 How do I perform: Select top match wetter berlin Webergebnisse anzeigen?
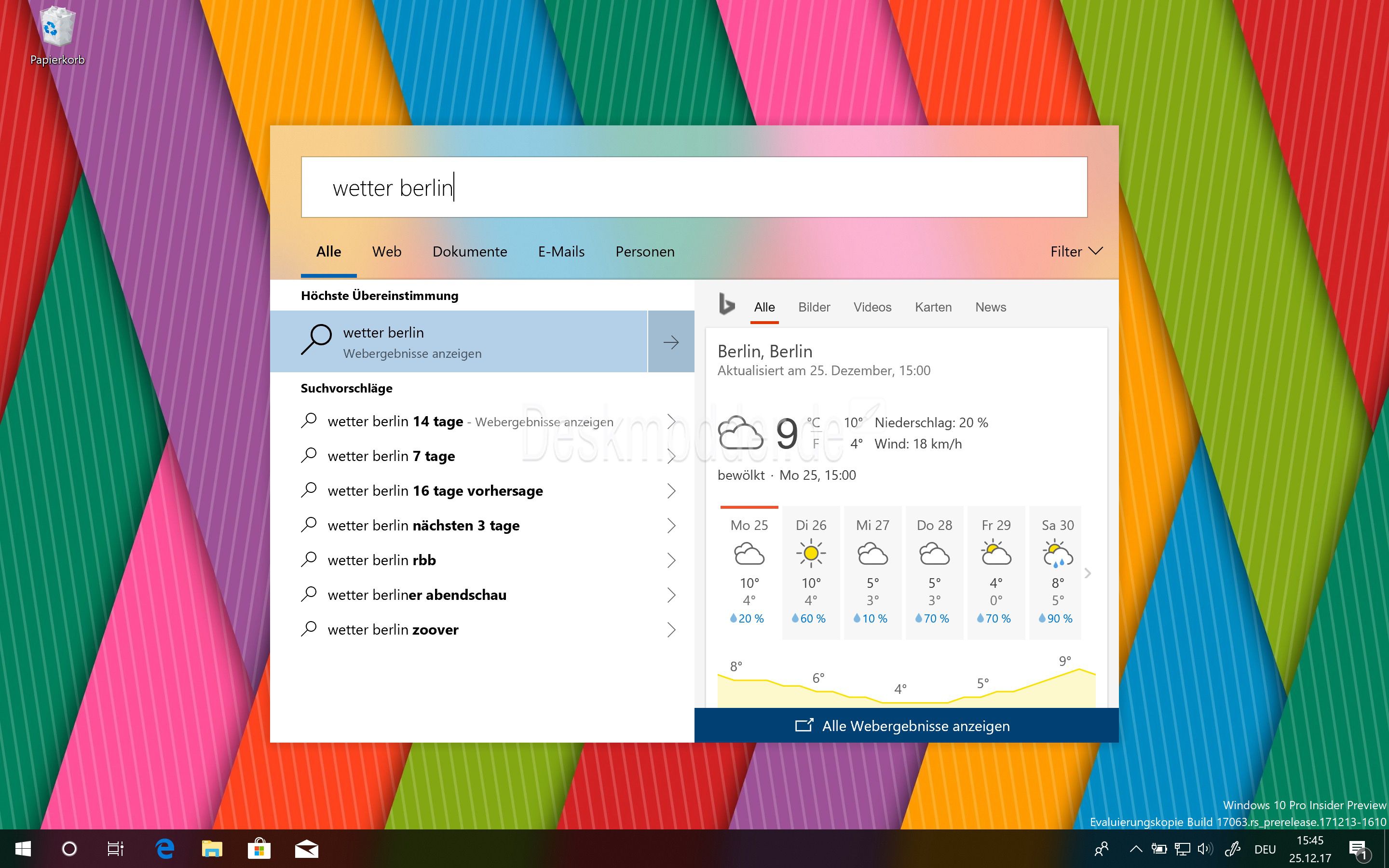pyautogui.click(x=459, y=341)
